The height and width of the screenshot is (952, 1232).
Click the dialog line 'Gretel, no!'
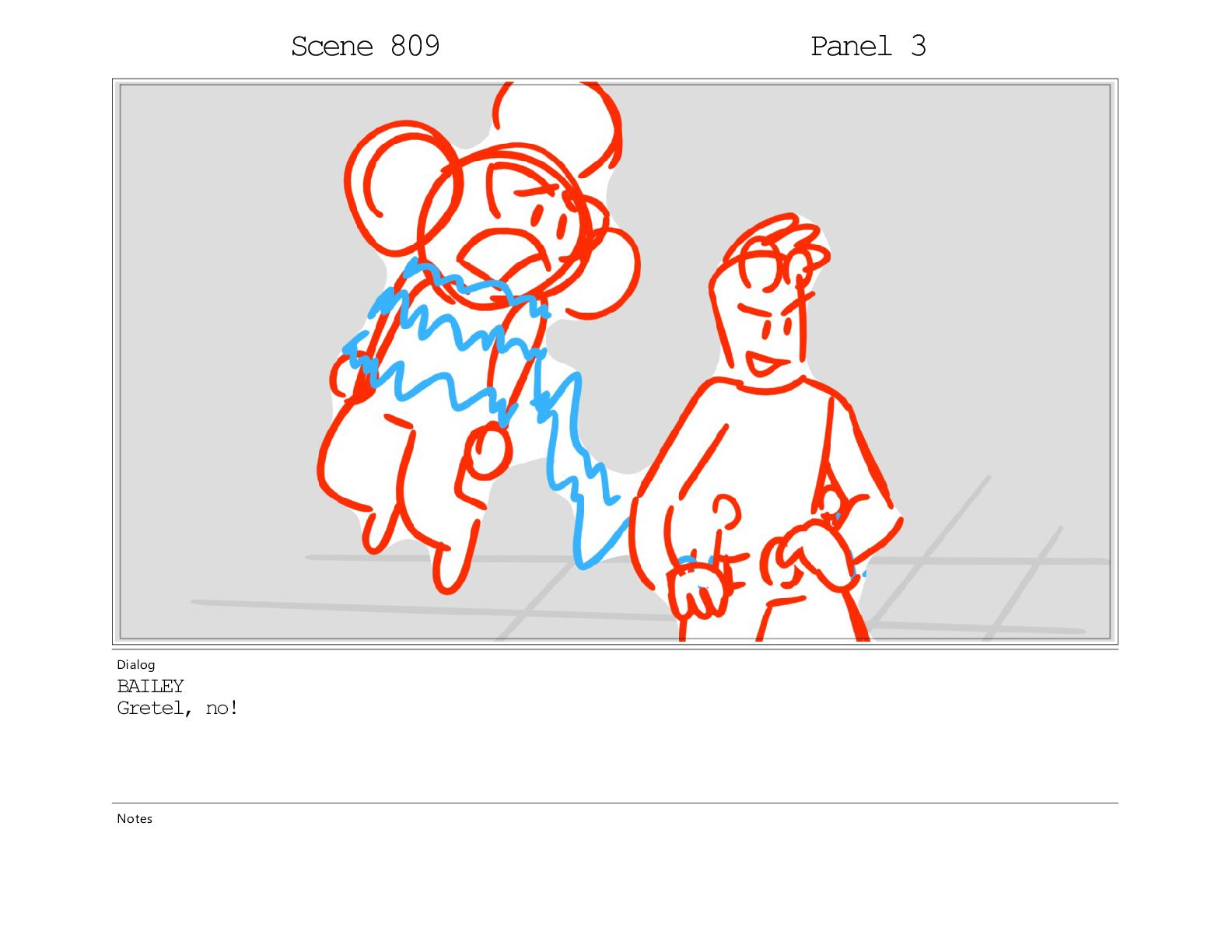(x=177, y=708)
